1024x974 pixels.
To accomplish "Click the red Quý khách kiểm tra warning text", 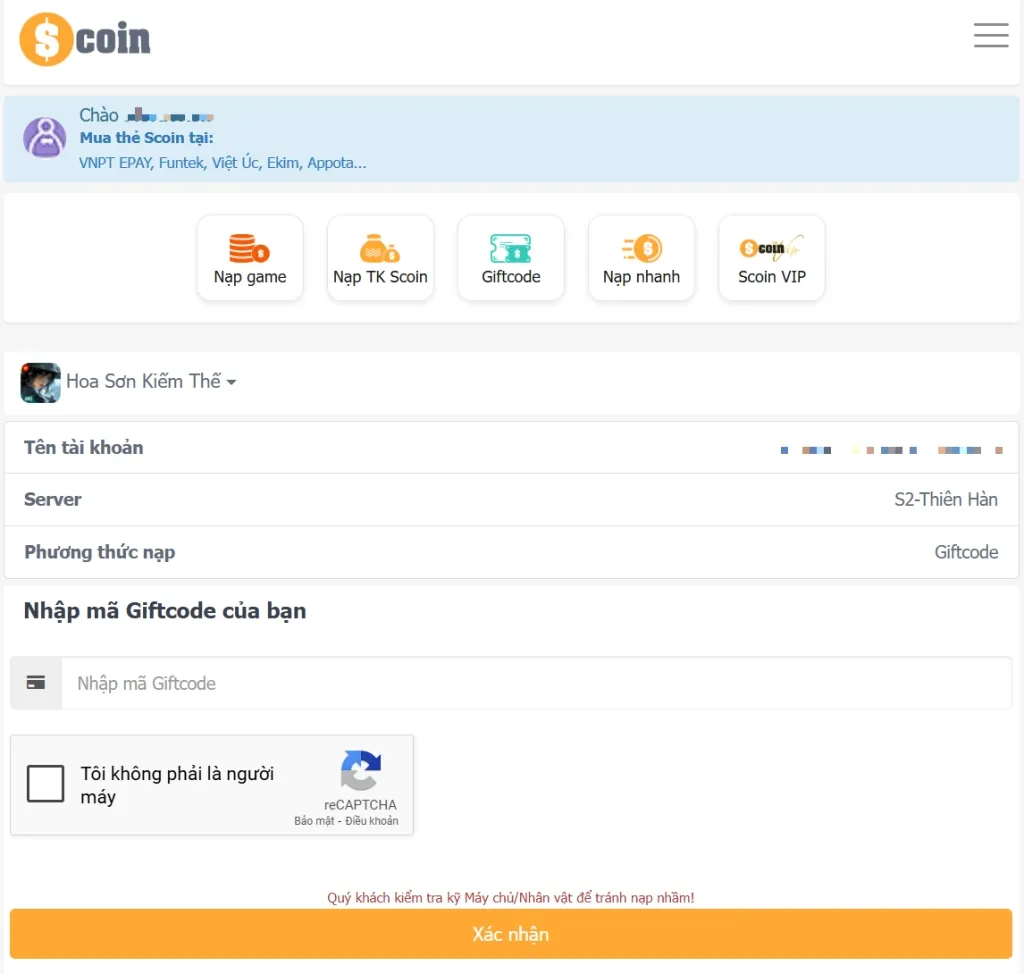I will click(511, 898).
